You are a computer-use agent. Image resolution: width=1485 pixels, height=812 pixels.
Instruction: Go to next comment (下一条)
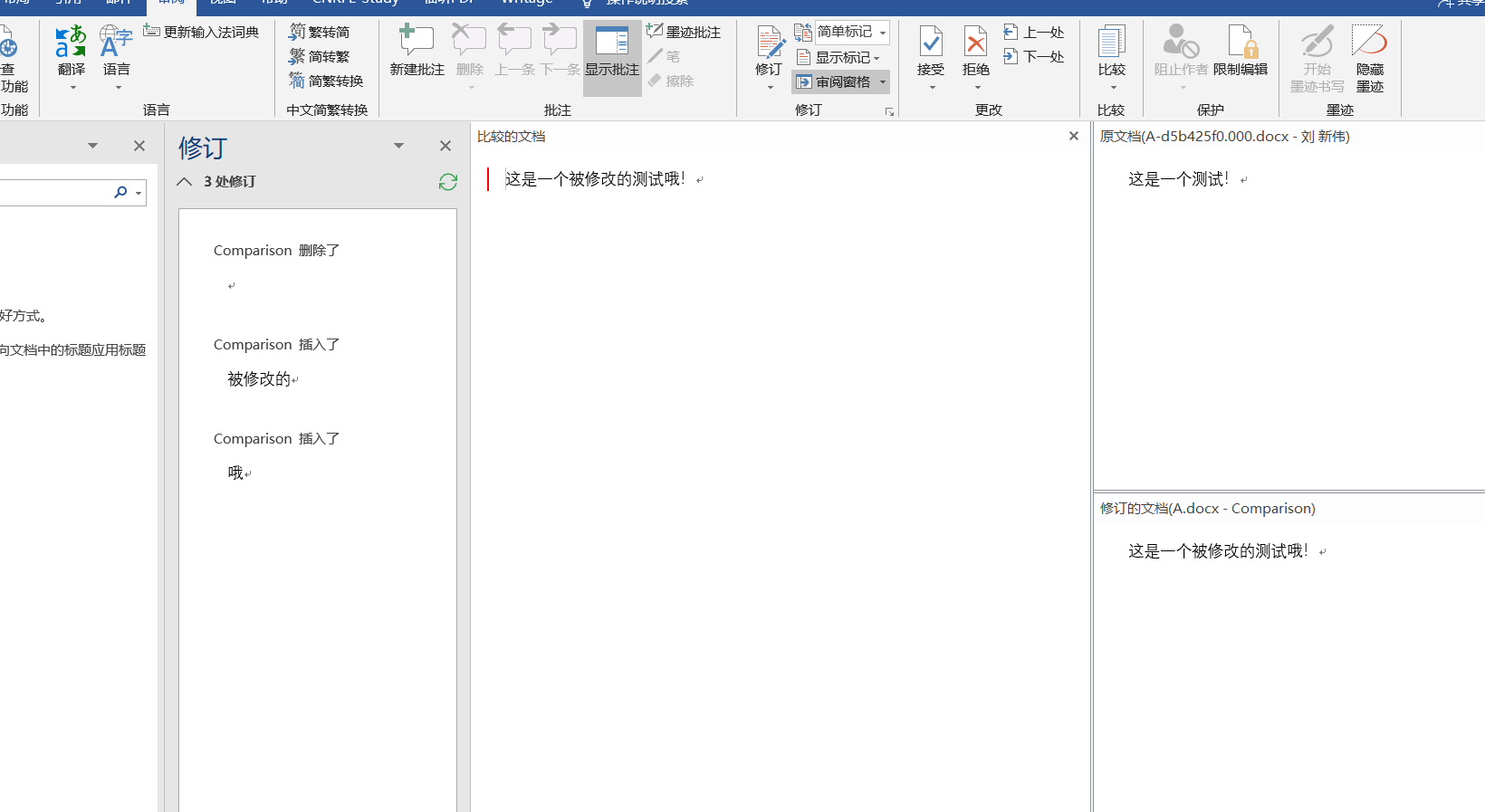pos(560,51)
